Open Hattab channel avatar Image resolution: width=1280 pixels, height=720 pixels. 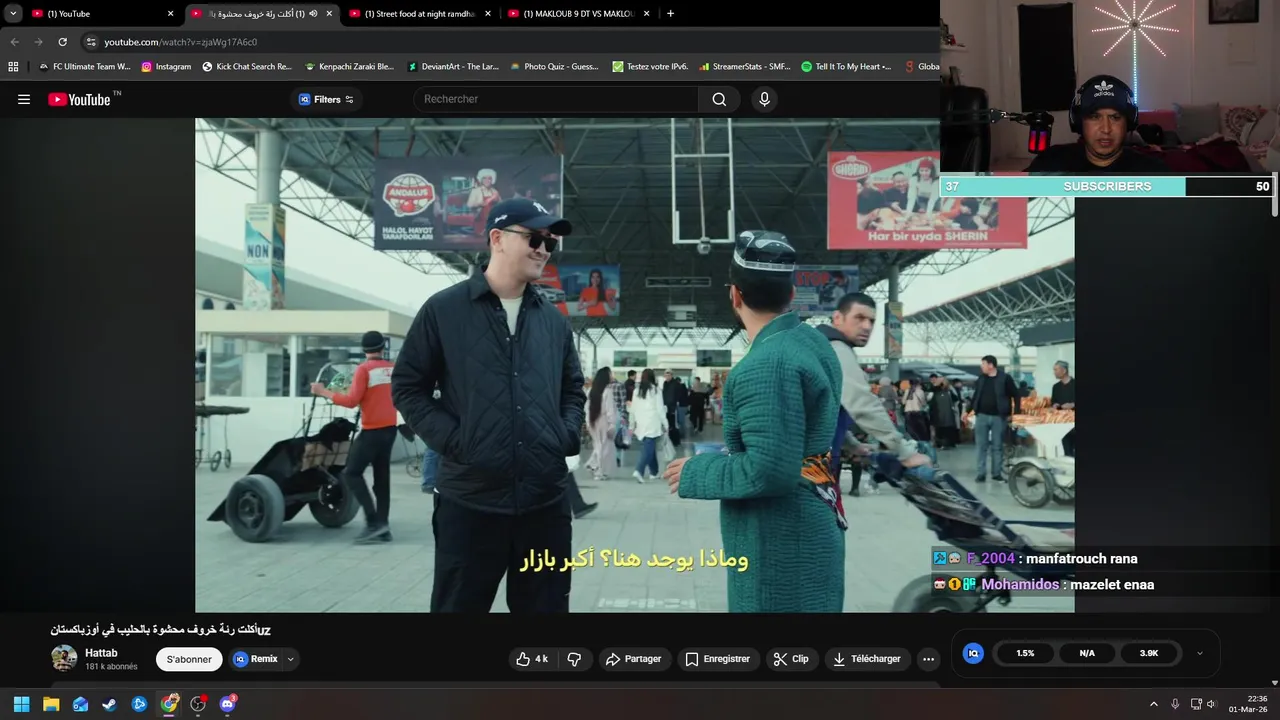click(64, 658)
